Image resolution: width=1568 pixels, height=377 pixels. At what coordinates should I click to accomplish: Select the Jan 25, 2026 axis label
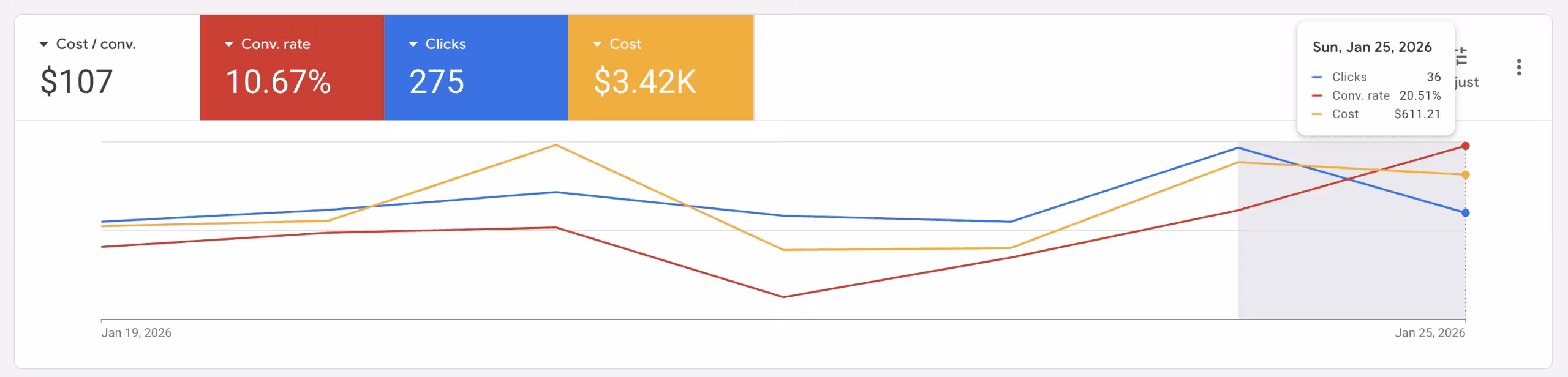coord(1430,333)
